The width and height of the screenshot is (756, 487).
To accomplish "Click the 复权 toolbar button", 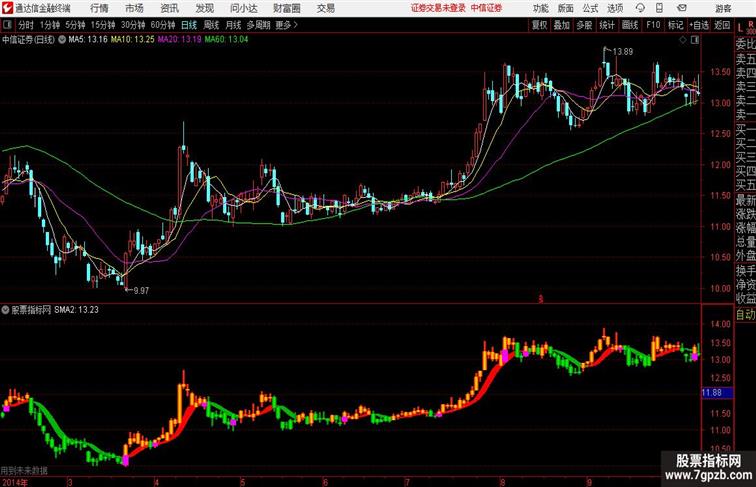I will pos(539,25).
